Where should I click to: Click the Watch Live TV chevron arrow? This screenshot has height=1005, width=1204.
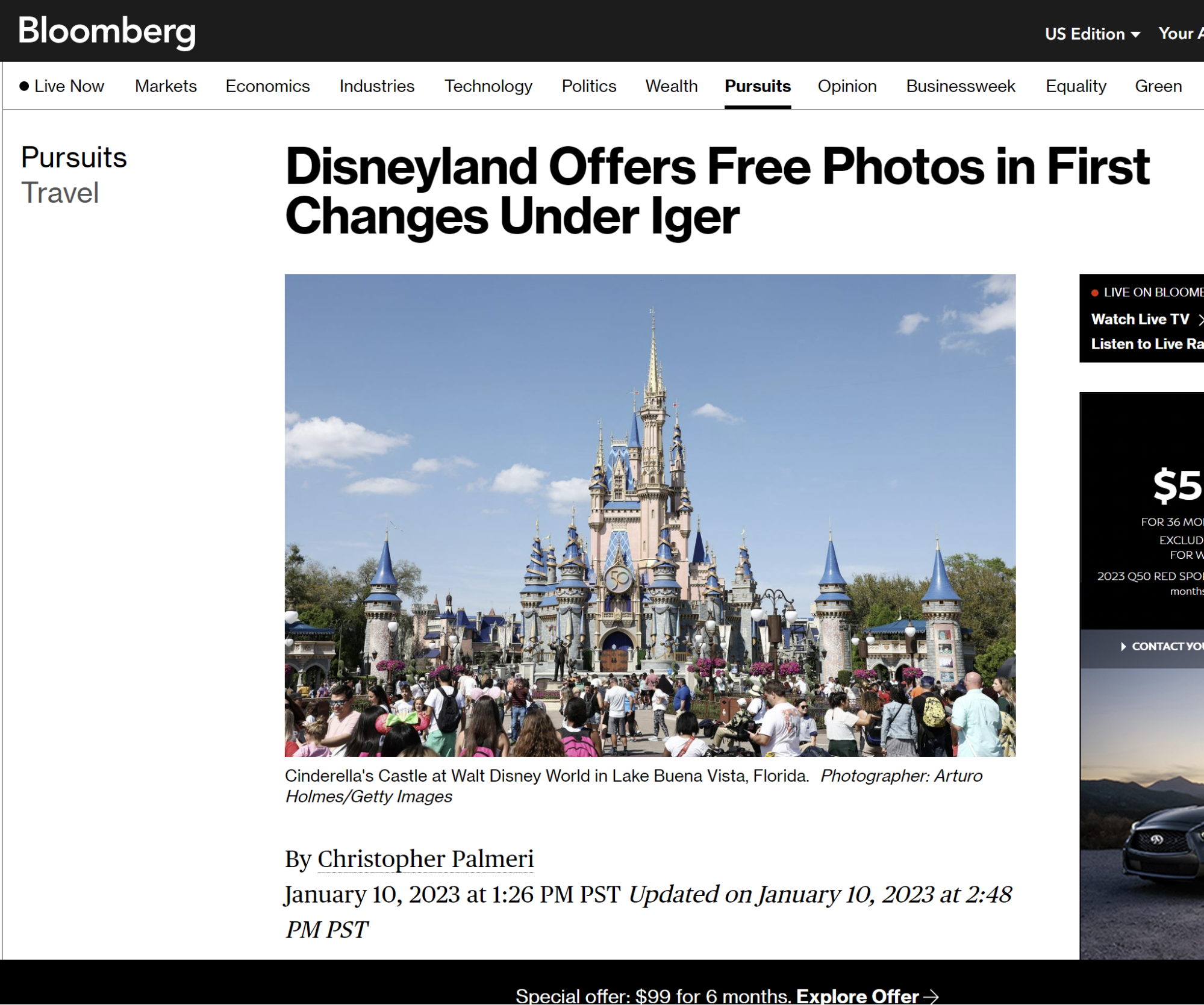point(1200,319)
